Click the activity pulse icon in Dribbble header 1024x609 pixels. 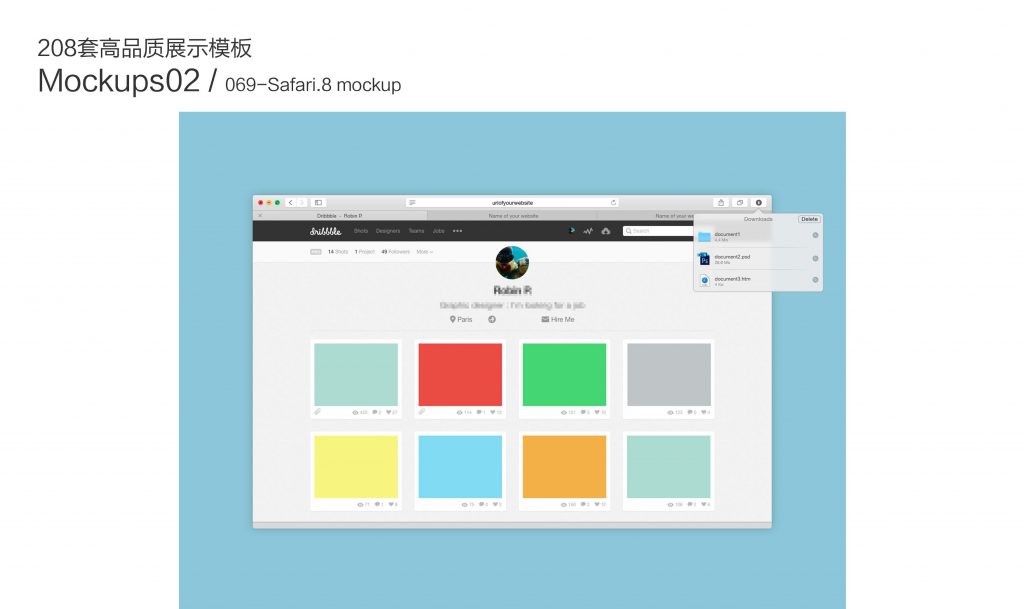tap(589, 231)
